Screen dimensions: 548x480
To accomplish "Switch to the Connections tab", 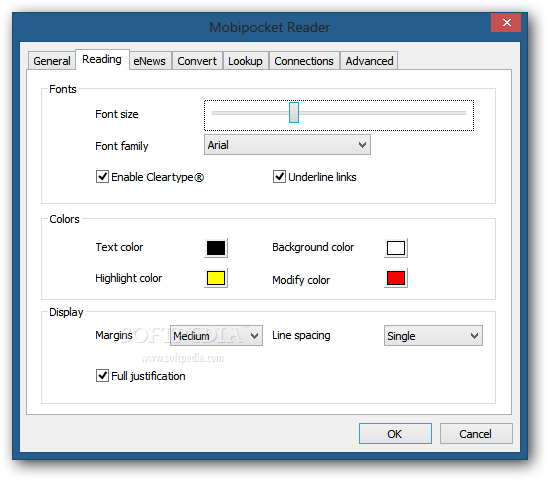I will [304, 61].
